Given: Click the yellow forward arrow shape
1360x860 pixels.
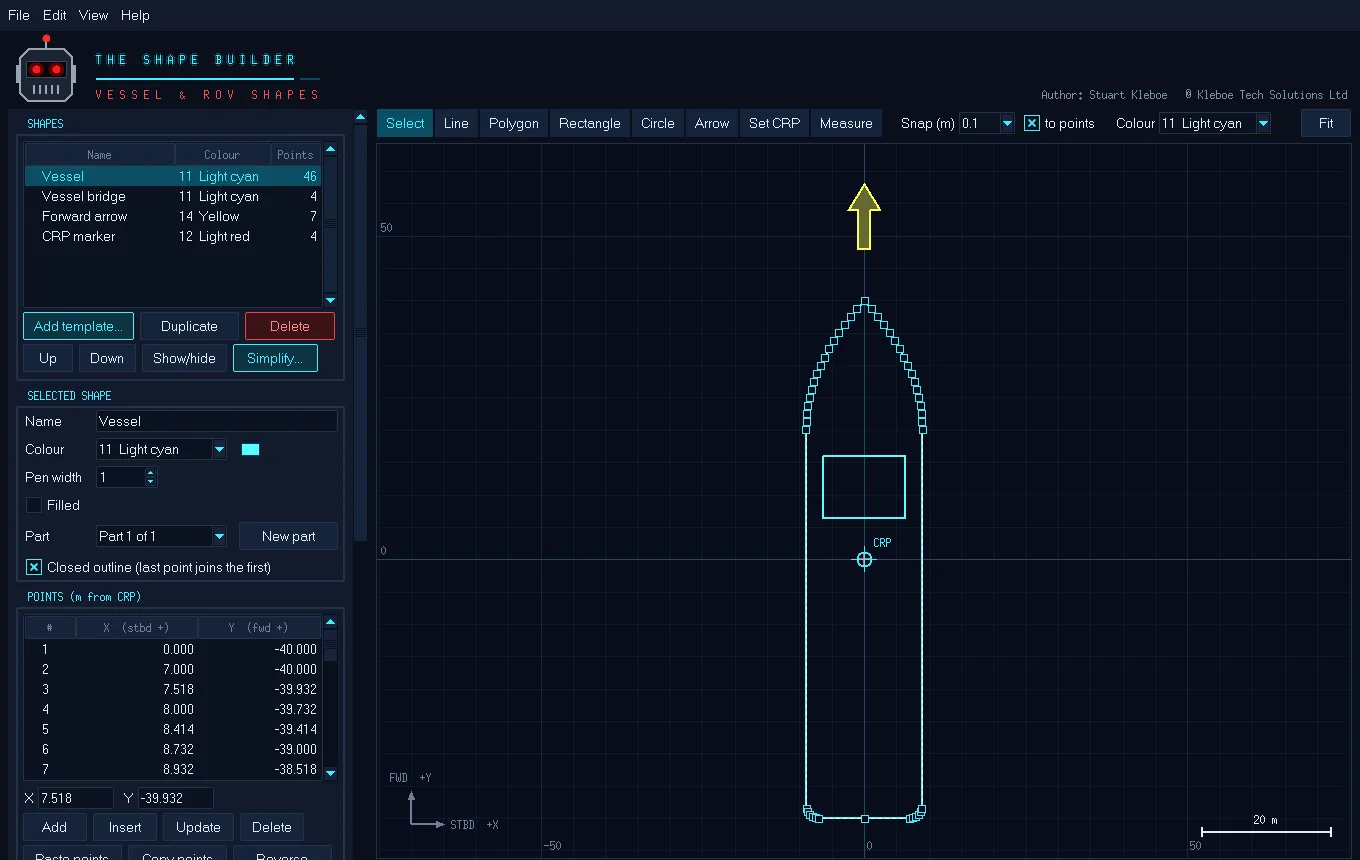Looking at the screenshot, I should 864,216.
